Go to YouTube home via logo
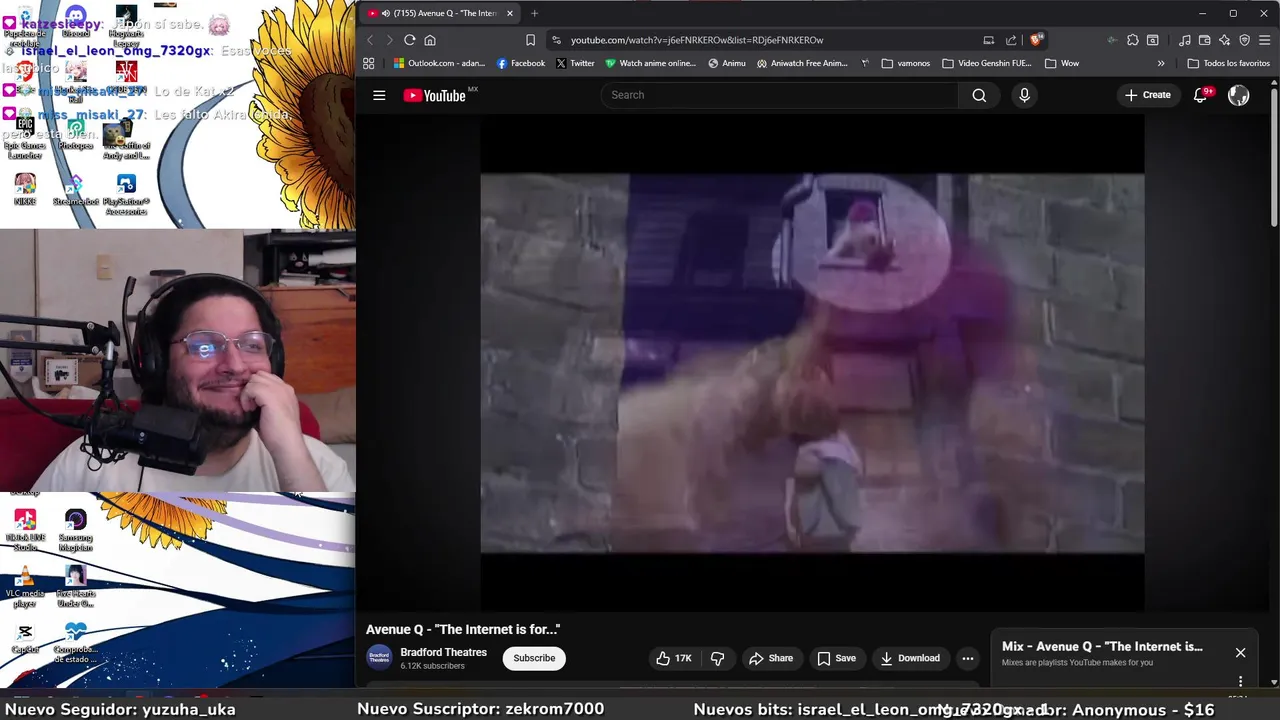This screenshot has width=1280, height=720. [x=434, y=95]
